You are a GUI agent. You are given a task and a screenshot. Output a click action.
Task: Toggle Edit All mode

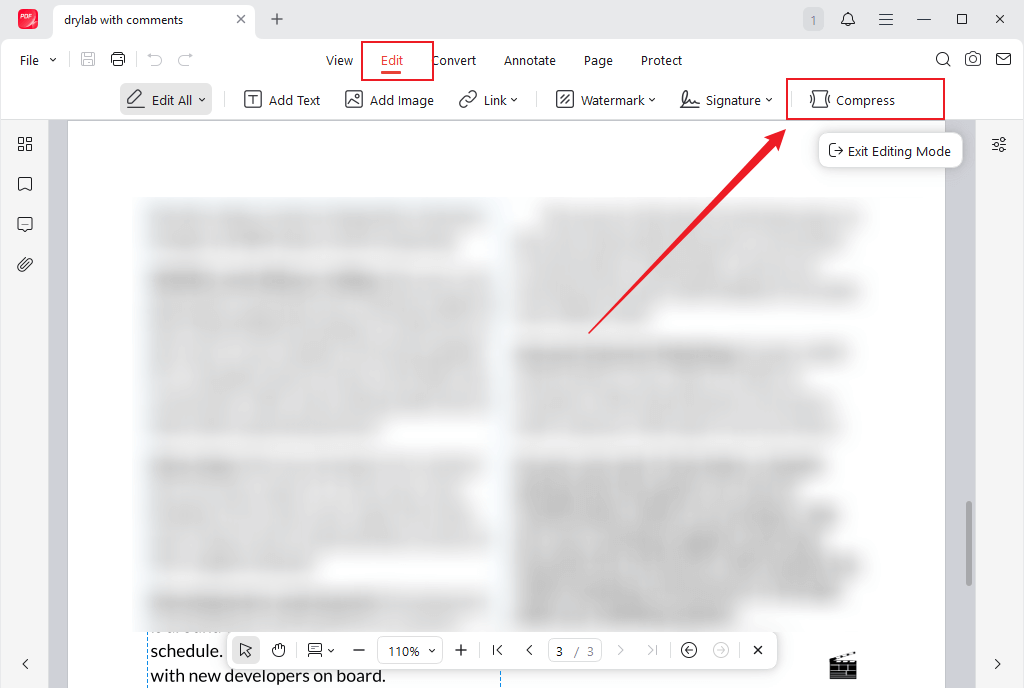(165, 99)
